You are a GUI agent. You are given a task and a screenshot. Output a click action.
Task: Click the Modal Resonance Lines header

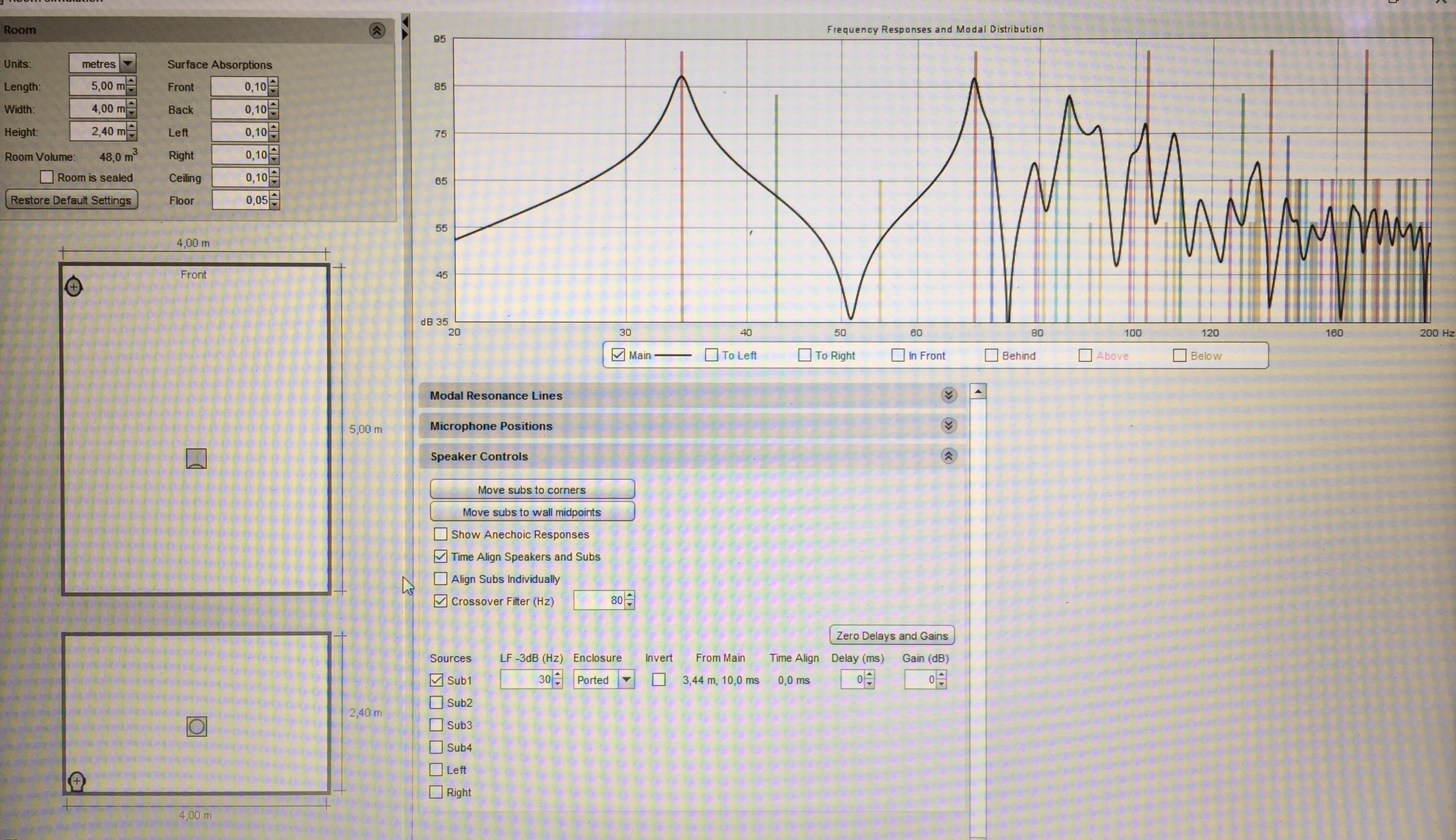[692, 395]
